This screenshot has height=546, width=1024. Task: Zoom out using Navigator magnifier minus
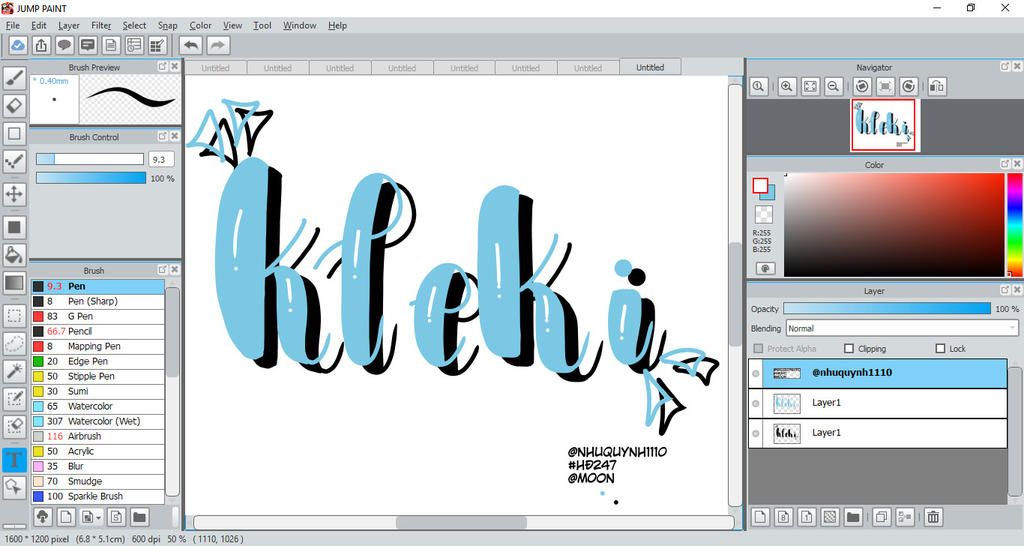pos(833,86)
